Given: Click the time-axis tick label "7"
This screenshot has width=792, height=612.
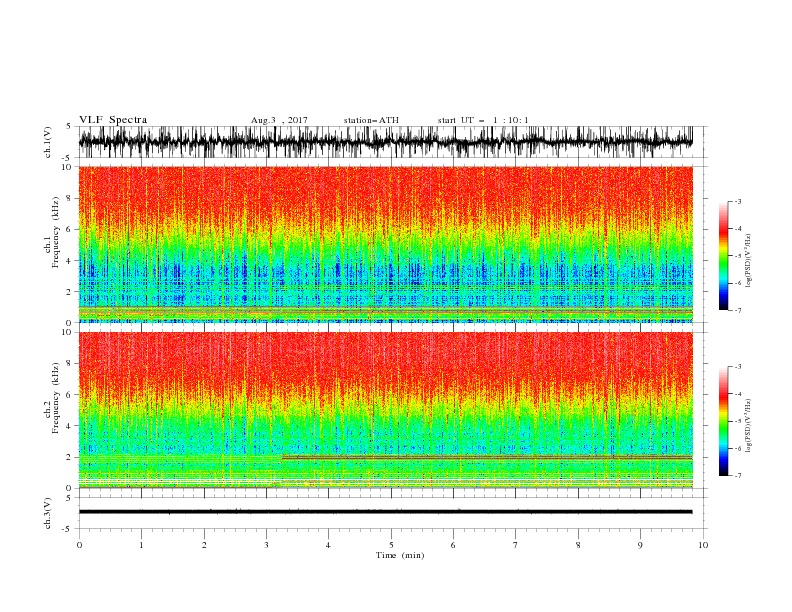Looking at the screenshot, I should coord(516,545).
